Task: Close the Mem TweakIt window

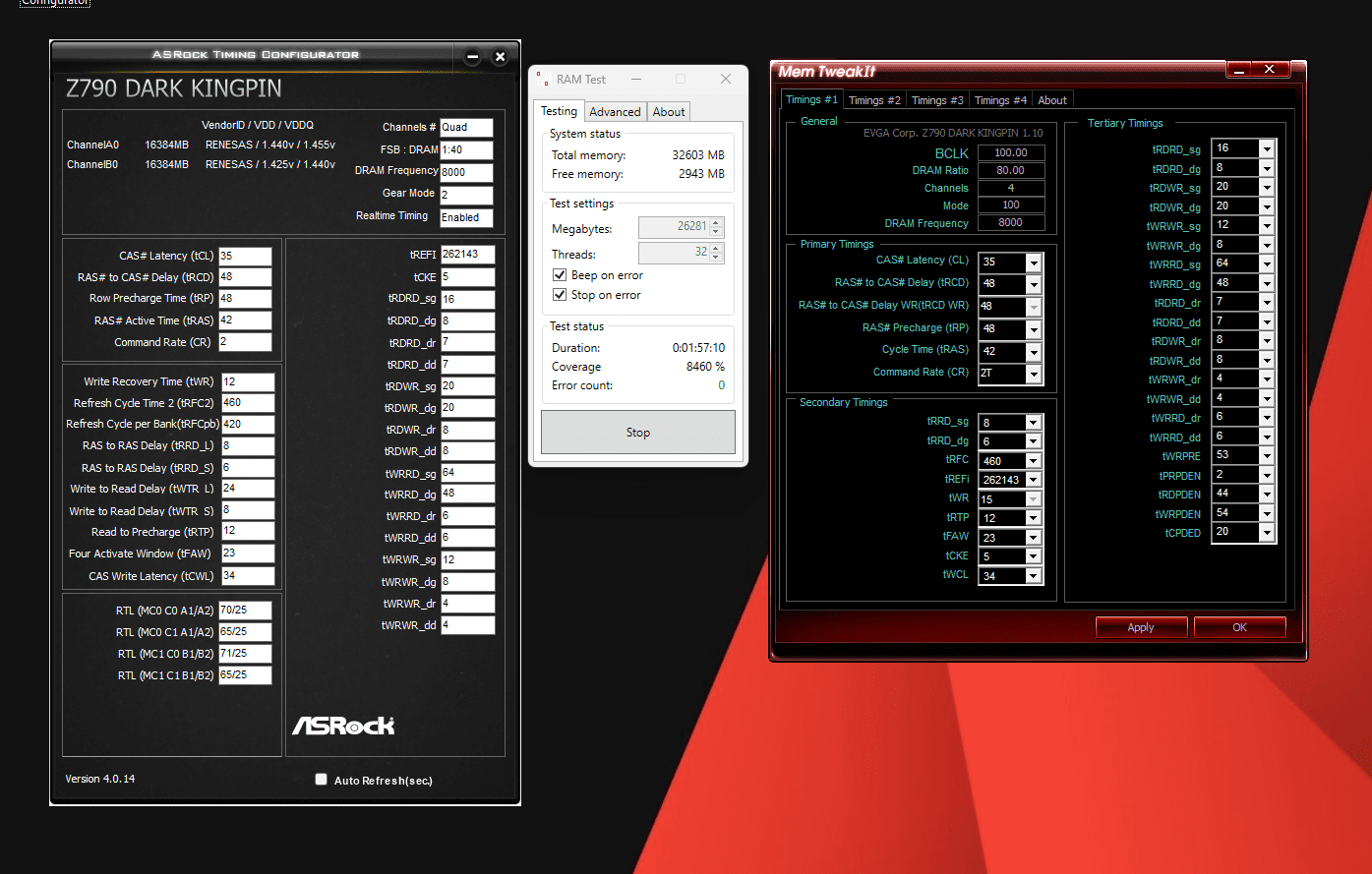Action: click(1270, 70)
